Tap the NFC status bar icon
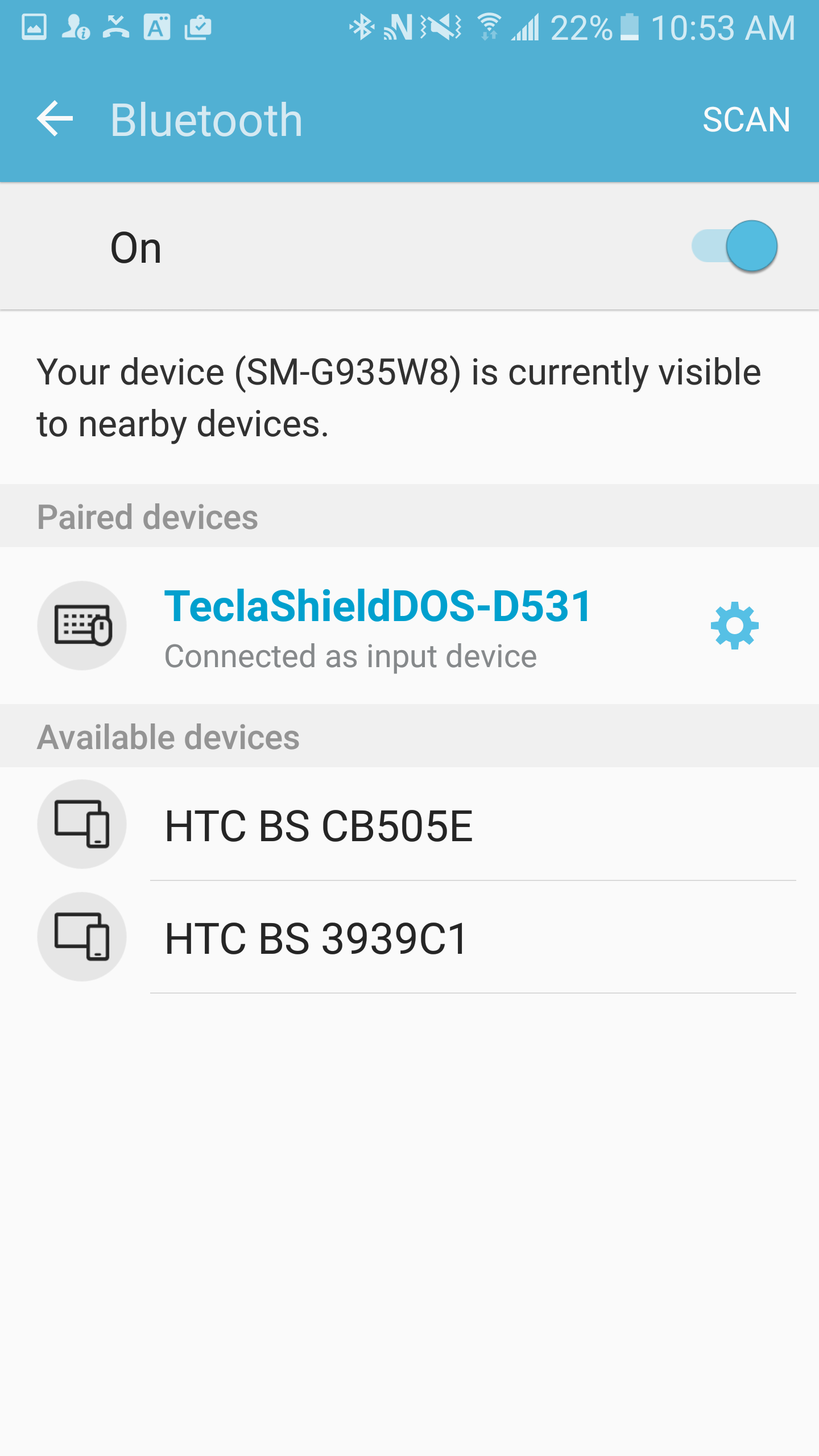 click(x=398, y=27)
